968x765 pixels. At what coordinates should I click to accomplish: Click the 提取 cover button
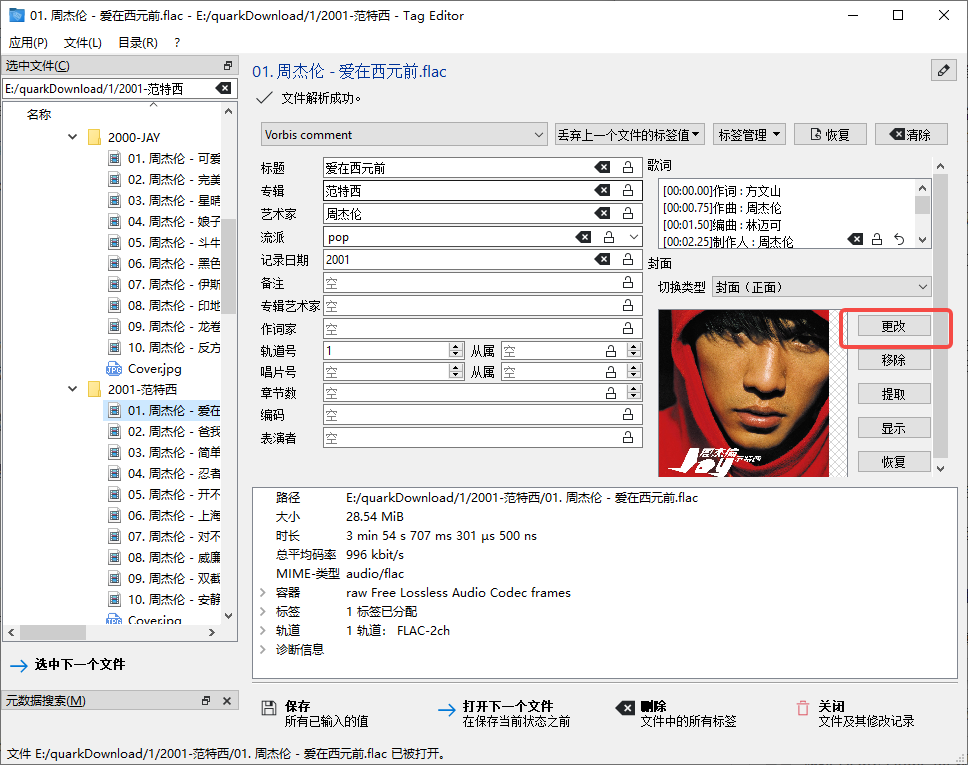[x=893, y=394]
